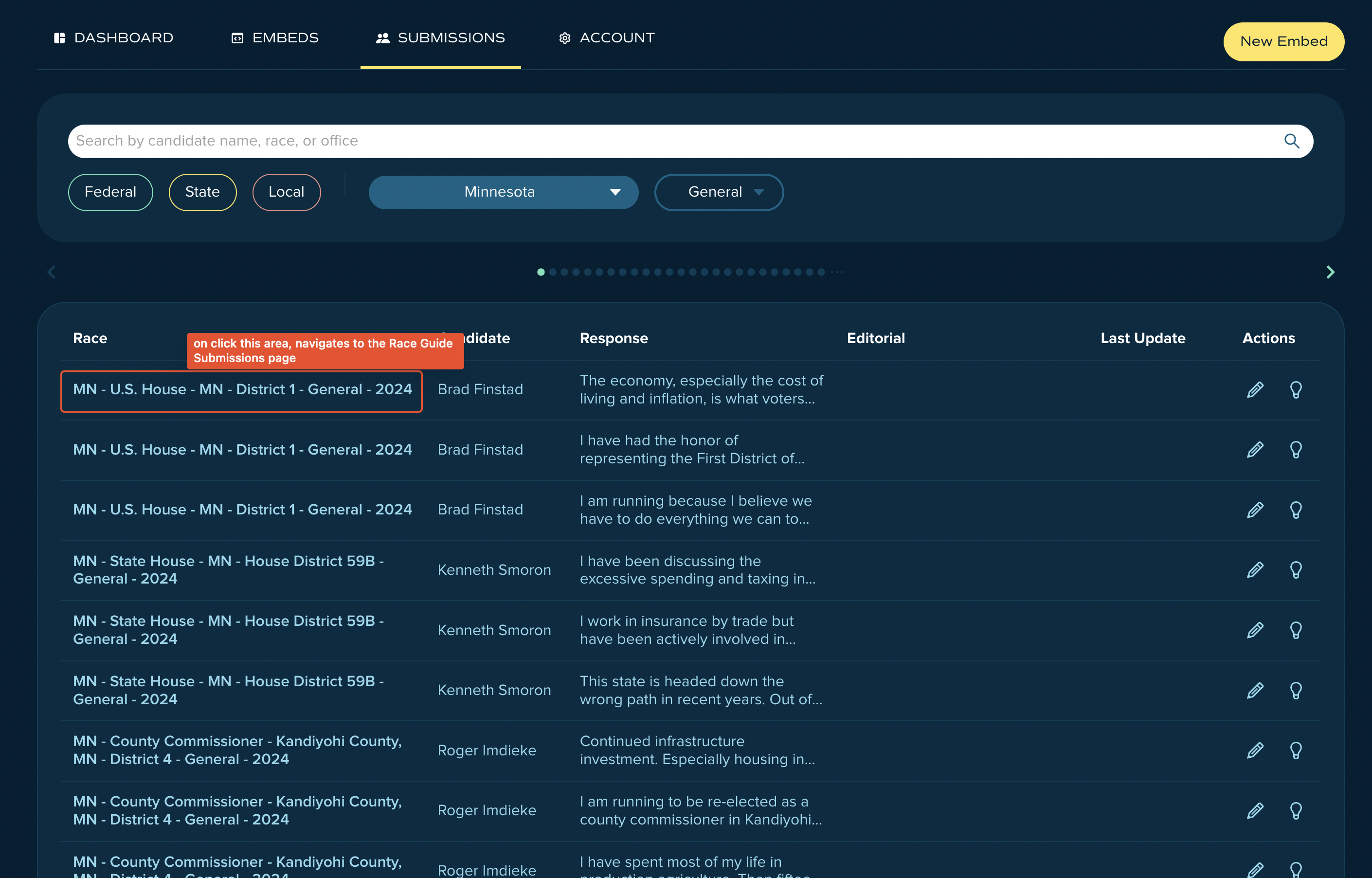
Task: Click lightbulb for 'The economy, especially' row
Action: (1296, 389)
